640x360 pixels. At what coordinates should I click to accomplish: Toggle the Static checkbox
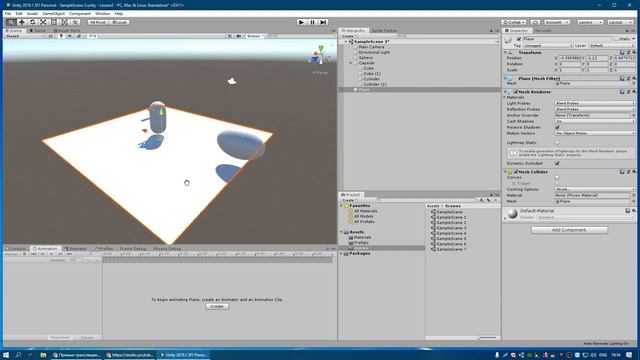(617, 39)
